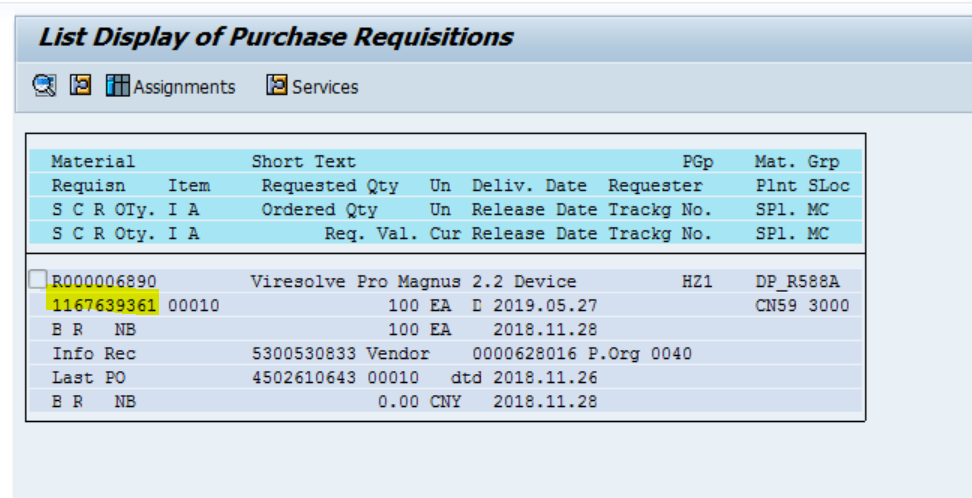The width and height of the screenshot is (972, 498).
Task: Click the Material column header
Action: pos(93,162)
